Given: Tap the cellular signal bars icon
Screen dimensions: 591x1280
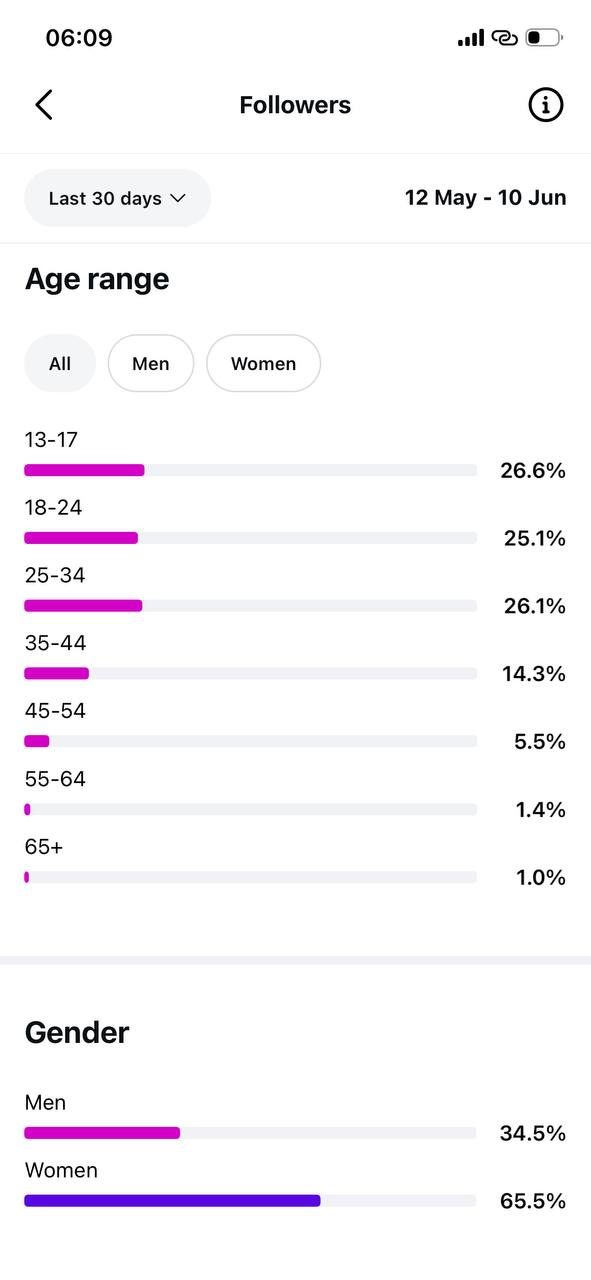Looking at the screenshot, I should click(471, 38).
